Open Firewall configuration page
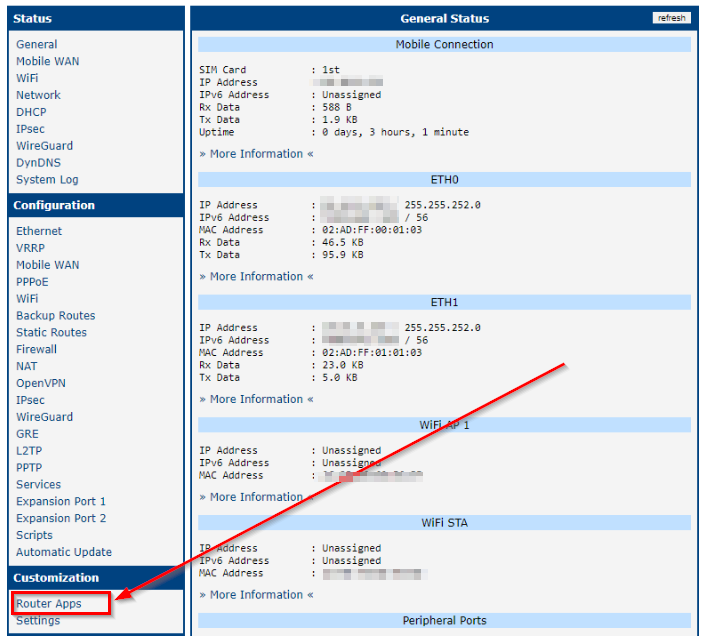The width and height of the screenshot is (710, 636). [x=36, y=350]
